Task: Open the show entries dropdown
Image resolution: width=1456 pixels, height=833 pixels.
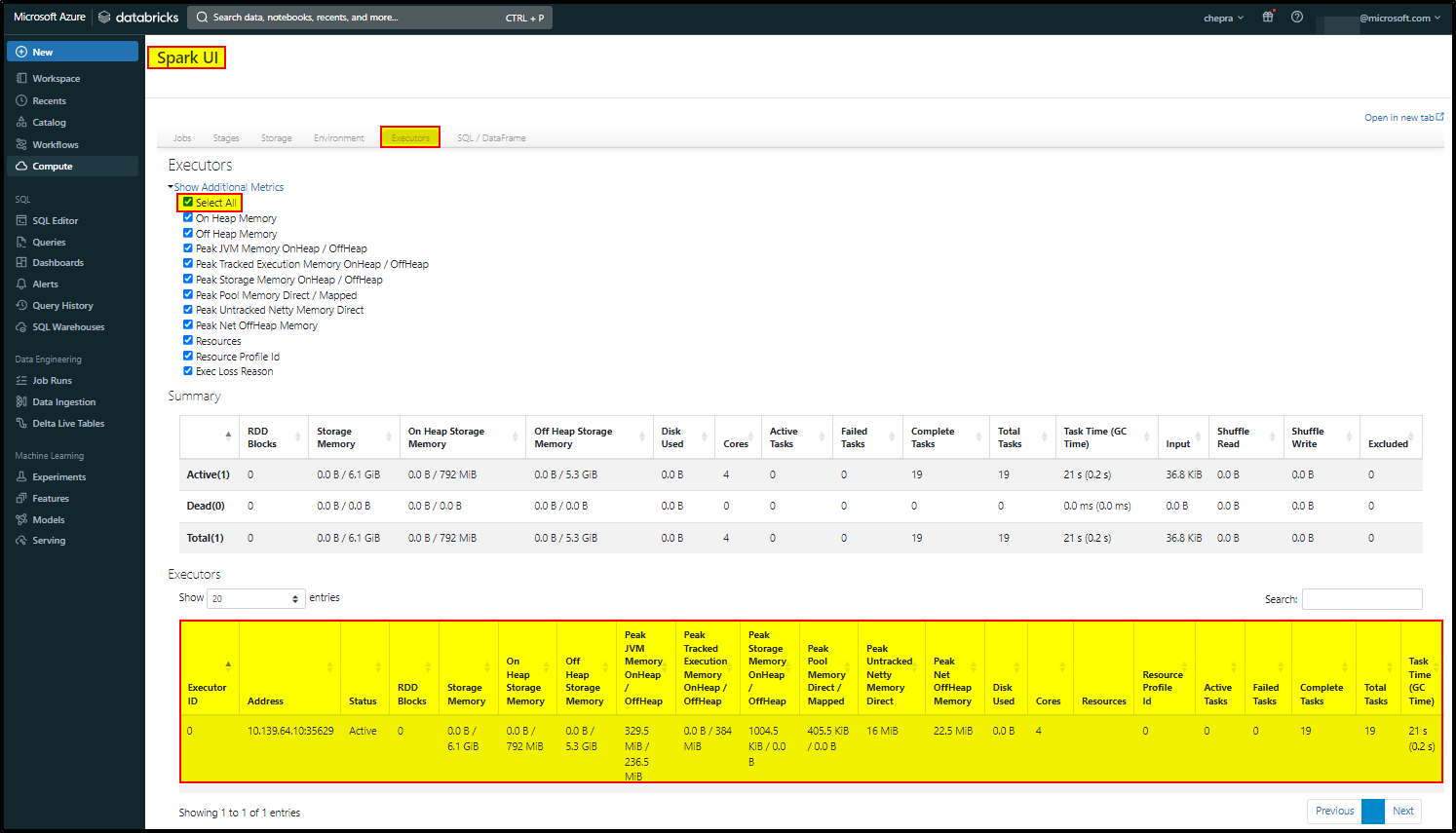Action: [256, 598]
